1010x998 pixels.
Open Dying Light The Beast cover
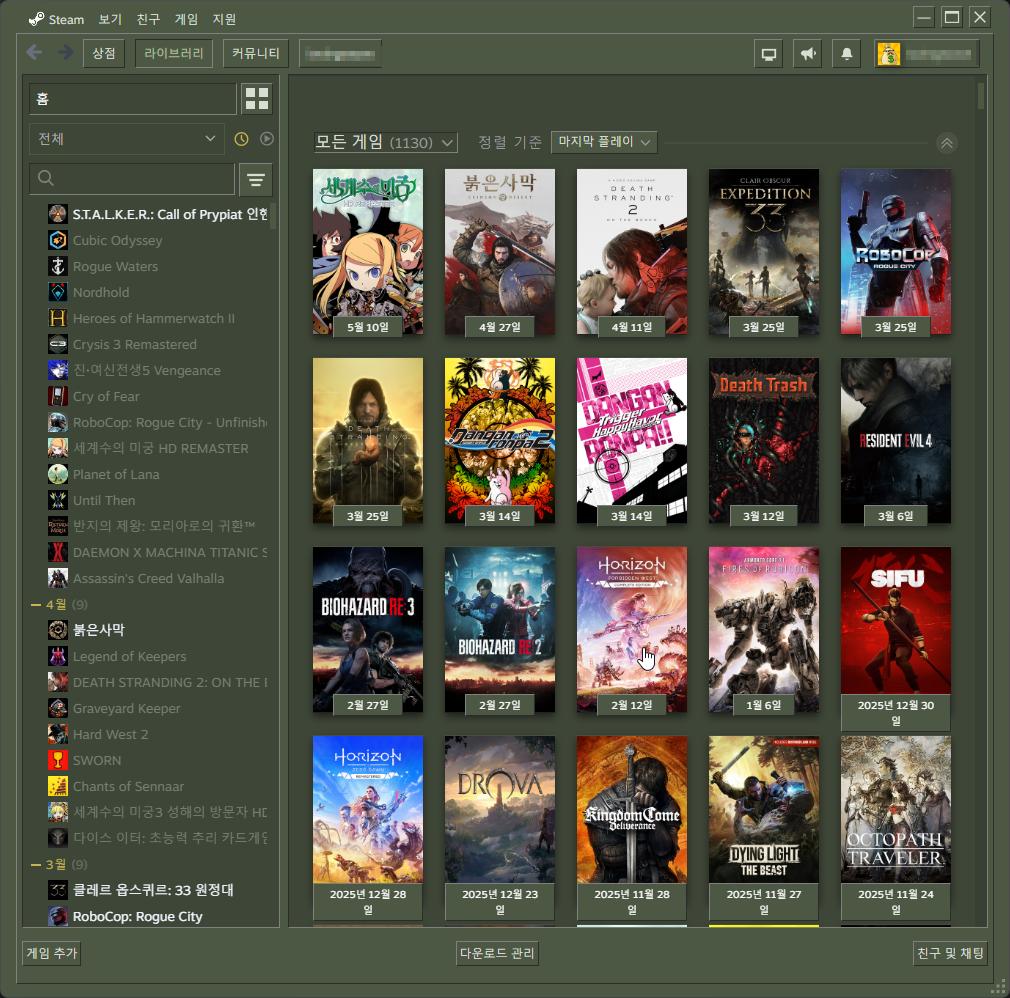click(x=764, y=809)
